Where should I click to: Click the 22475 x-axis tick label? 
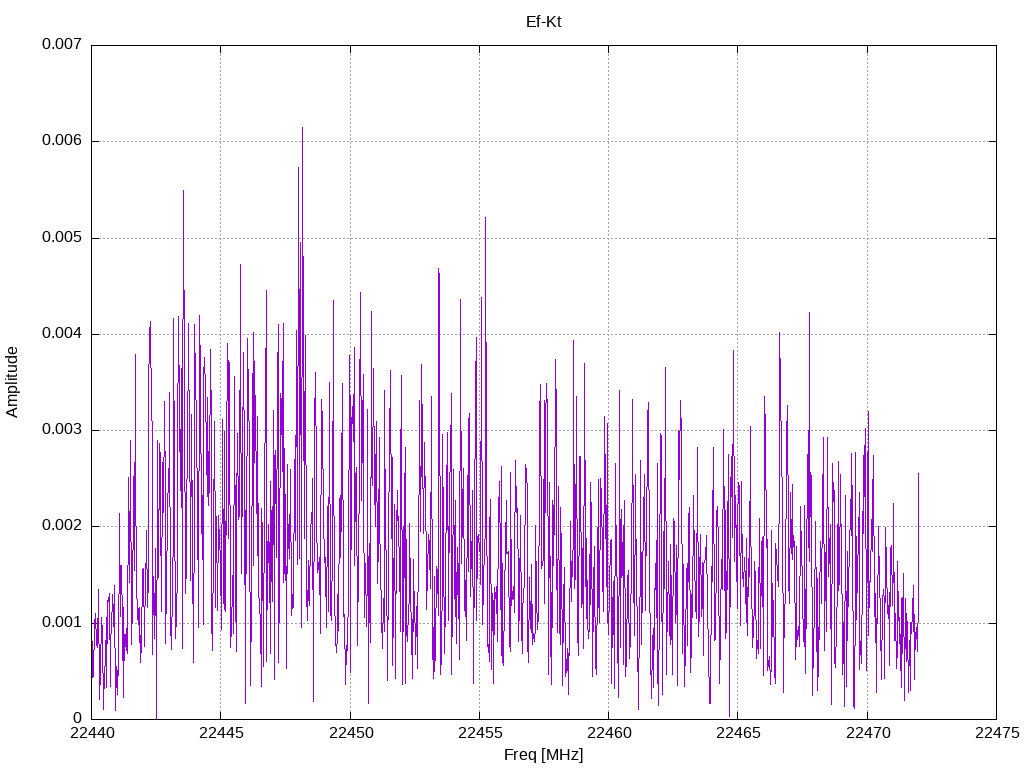tap(997, 733)
